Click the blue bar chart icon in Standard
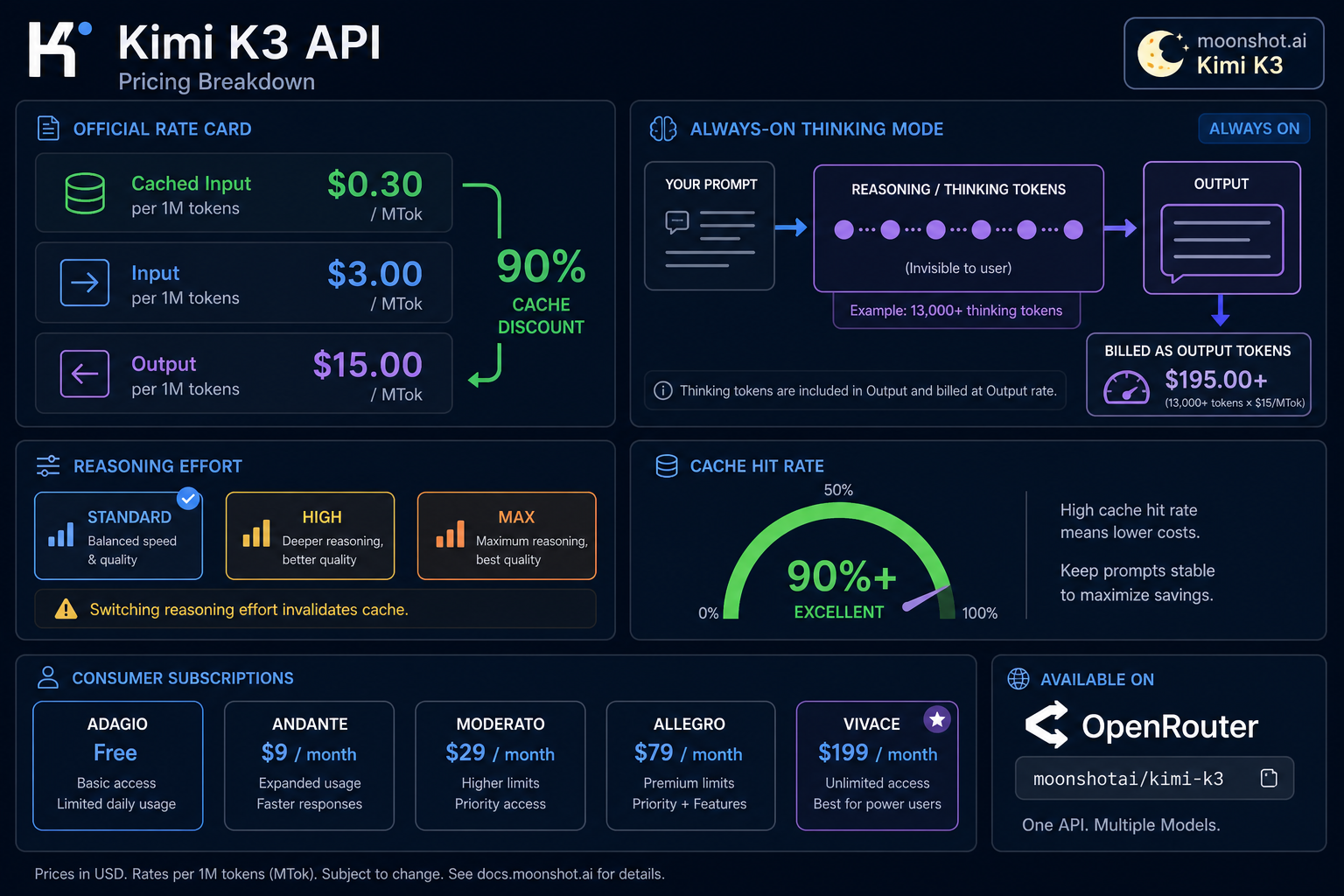This screenshot has height=896, width=1344. (61, 534)
